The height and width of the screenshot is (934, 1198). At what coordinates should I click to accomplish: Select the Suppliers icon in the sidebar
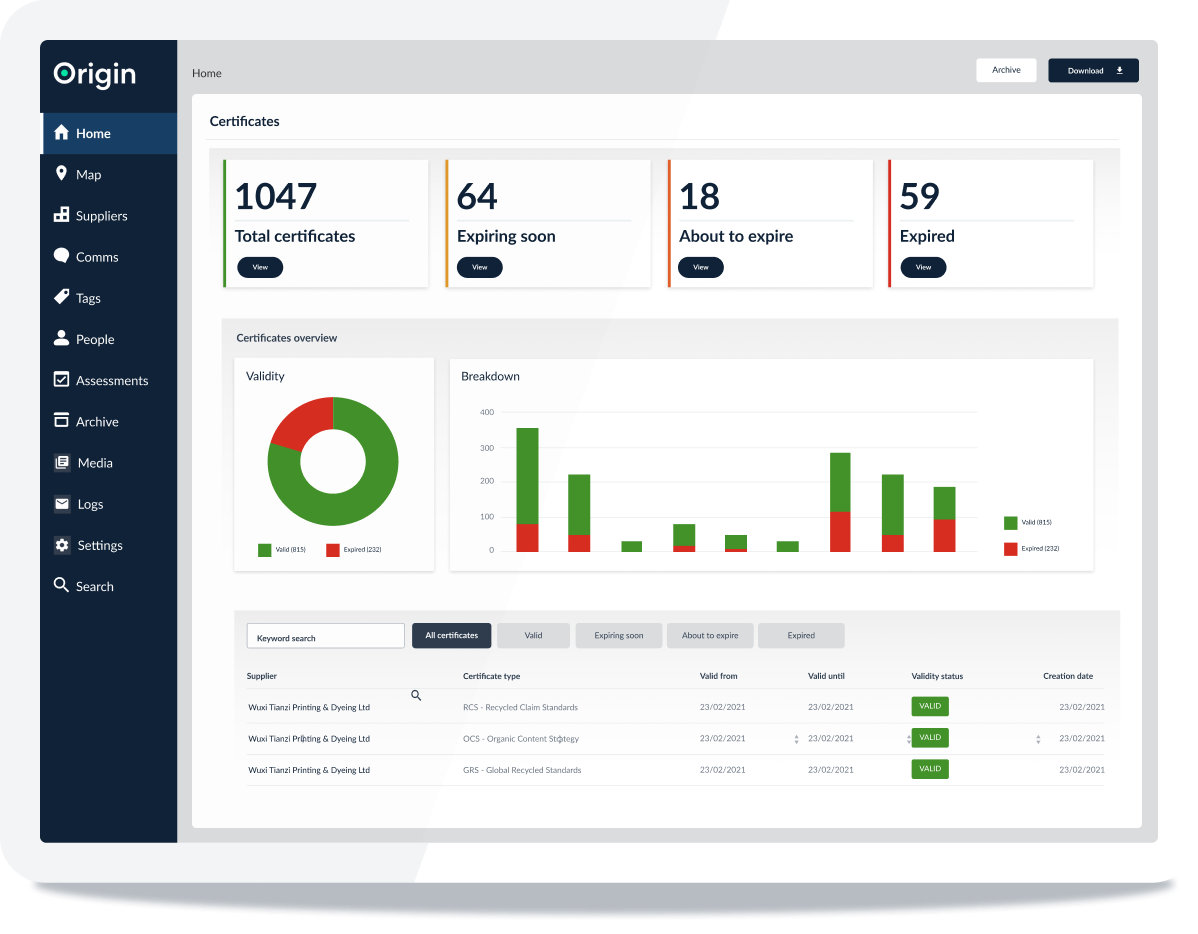(x=62, y=215)
